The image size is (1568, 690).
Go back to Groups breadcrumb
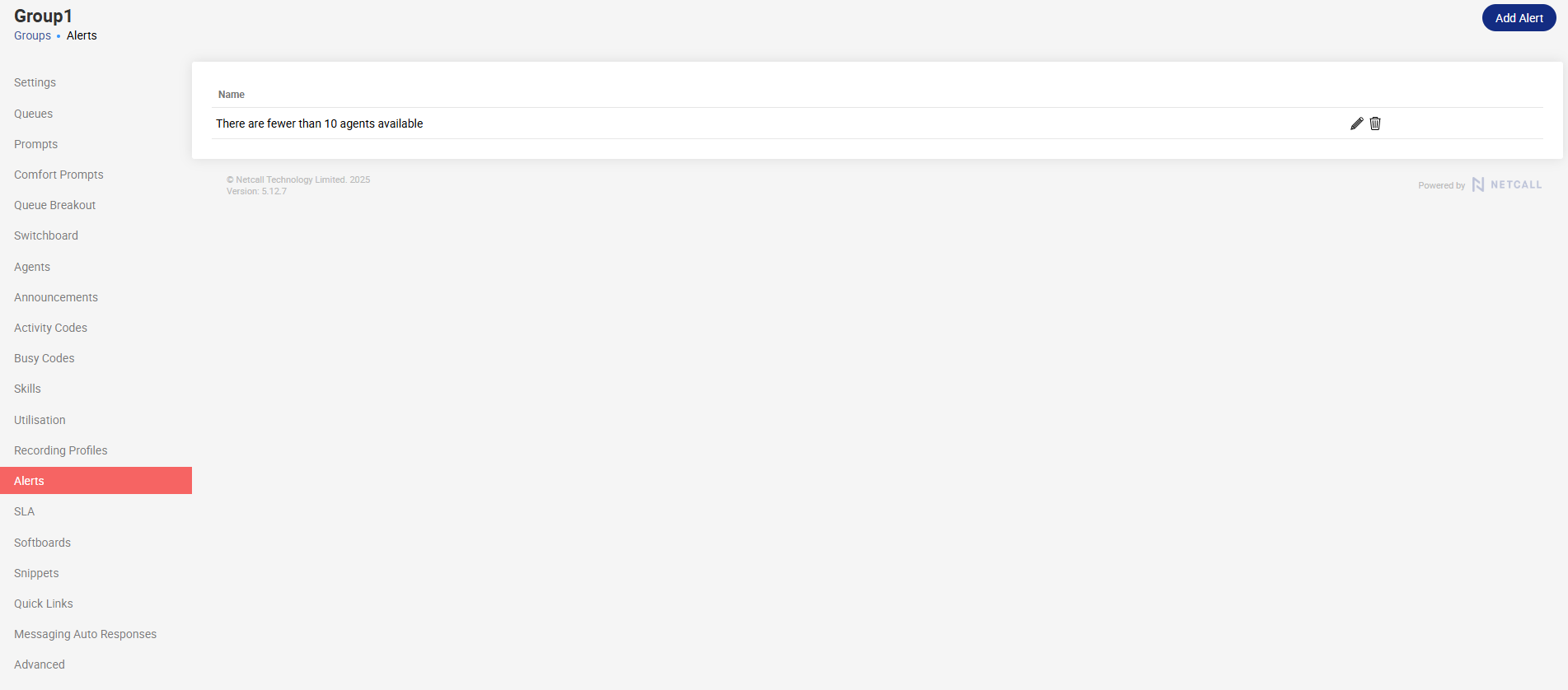click(x=32, y=35)
